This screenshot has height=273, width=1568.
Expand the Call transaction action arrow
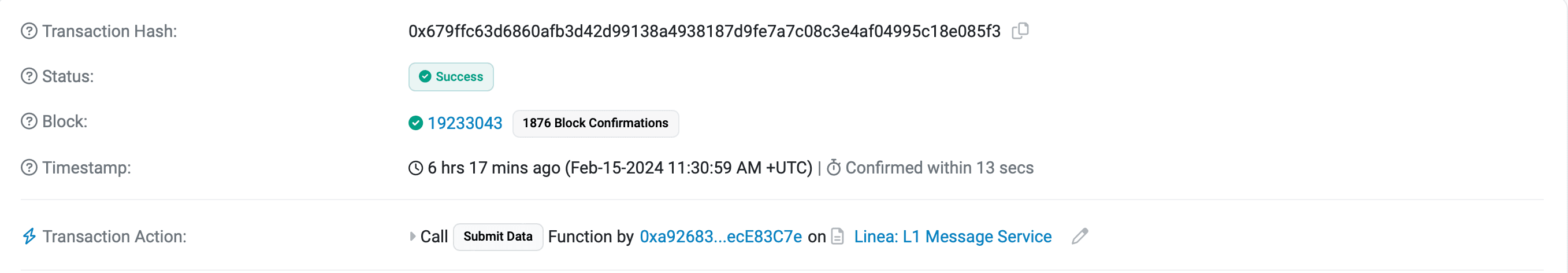coord(412,237)
